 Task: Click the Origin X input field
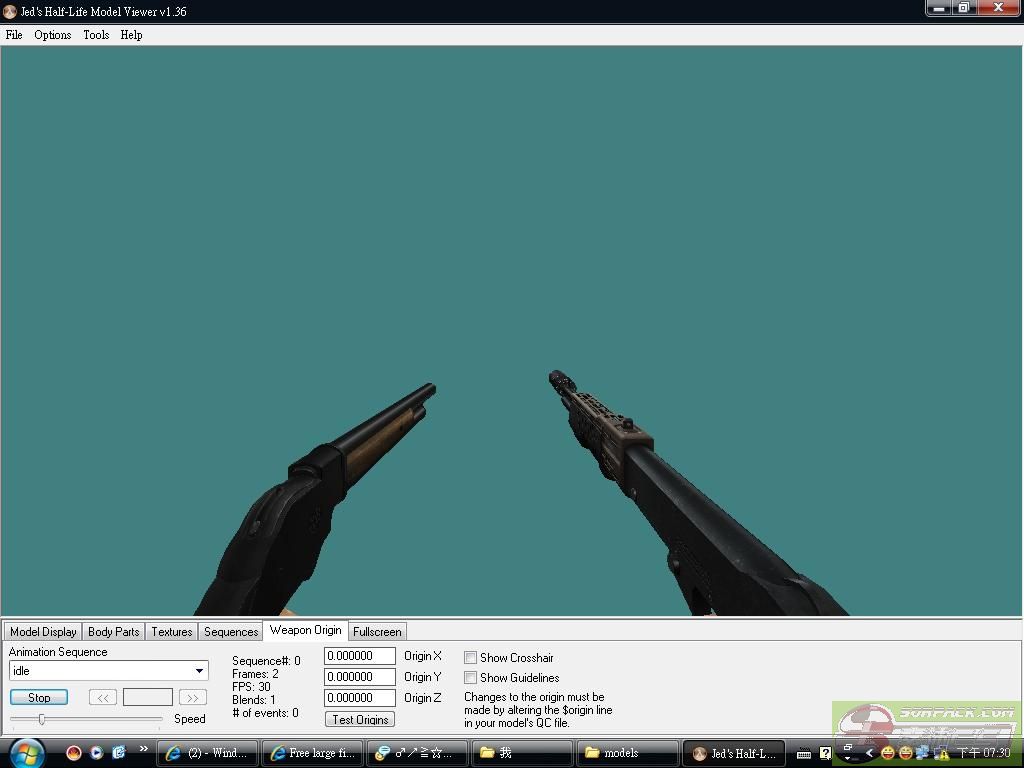click(359, 656)
